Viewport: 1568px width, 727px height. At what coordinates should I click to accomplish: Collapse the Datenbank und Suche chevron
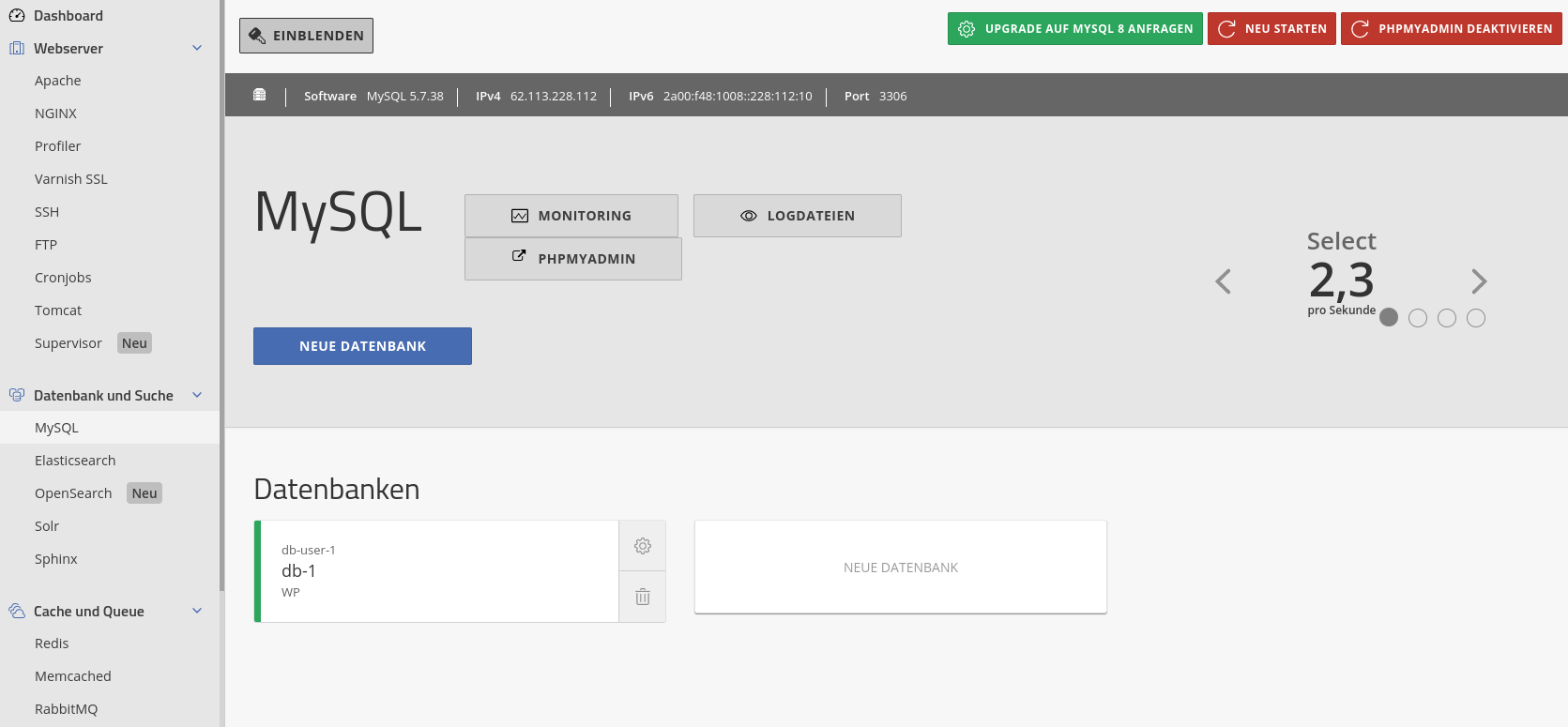(197, 395)
